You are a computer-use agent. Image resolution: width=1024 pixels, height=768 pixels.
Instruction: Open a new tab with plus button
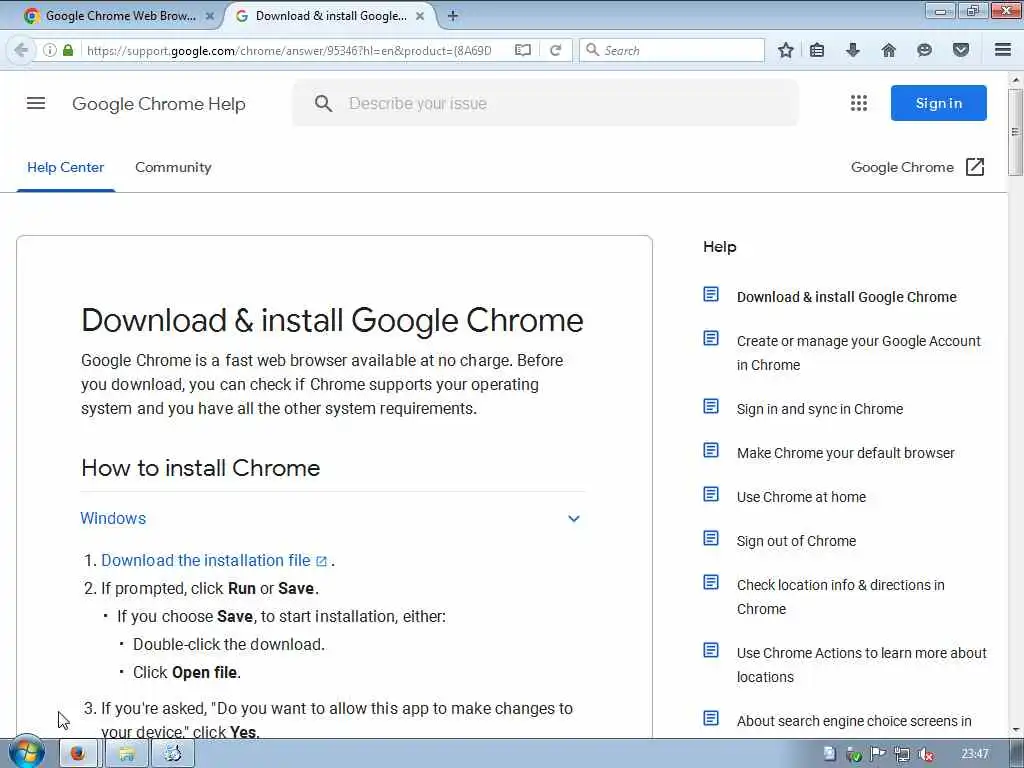pos(453,16)
